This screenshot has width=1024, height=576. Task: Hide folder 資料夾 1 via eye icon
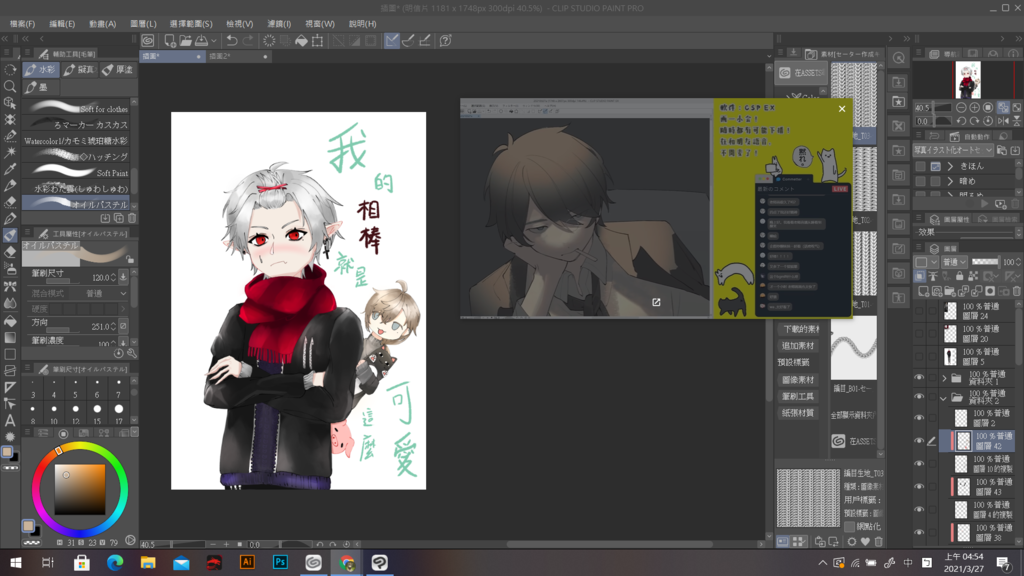click(920, 378)
